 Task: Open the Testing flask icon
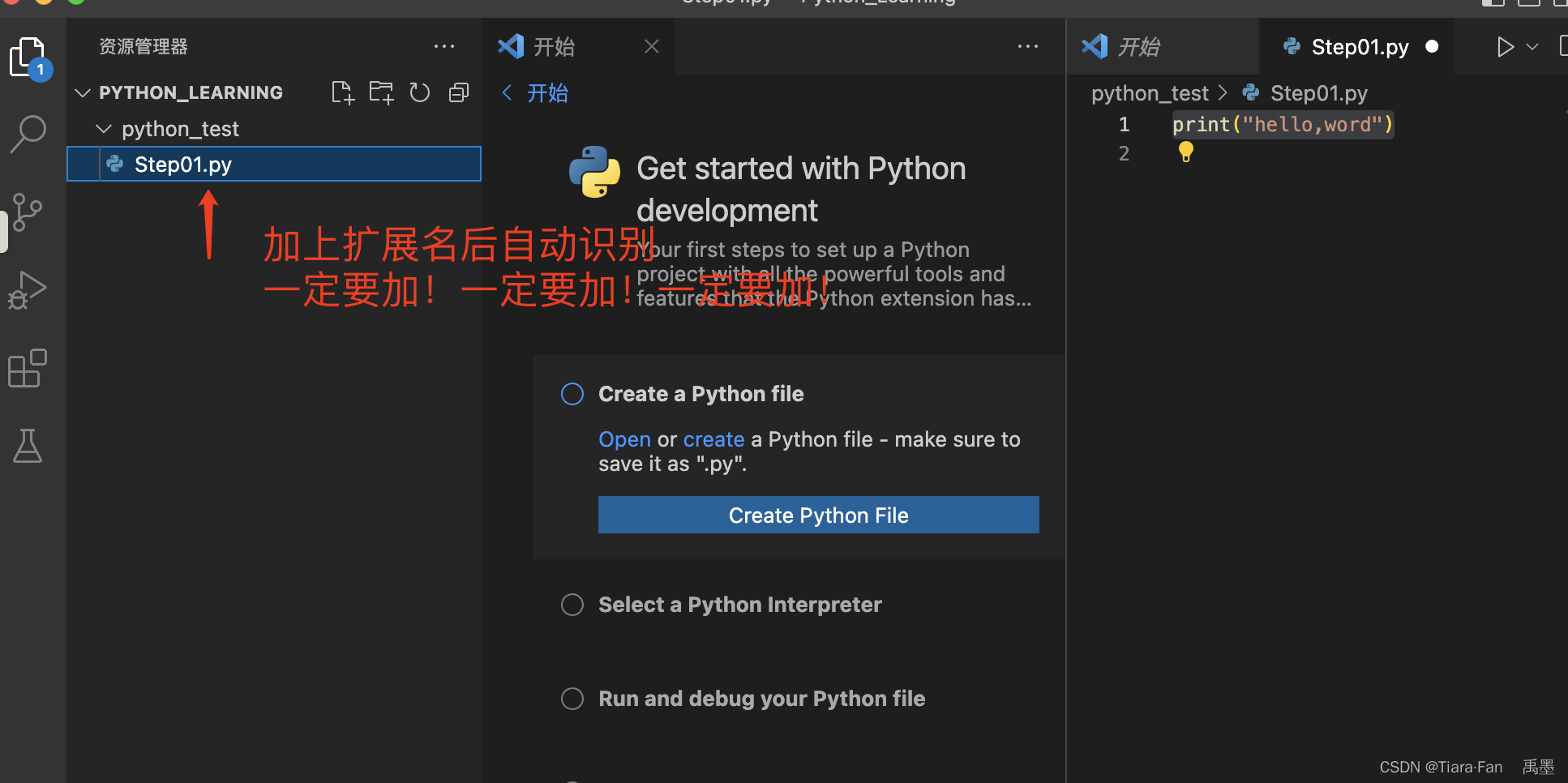[28, 446]
